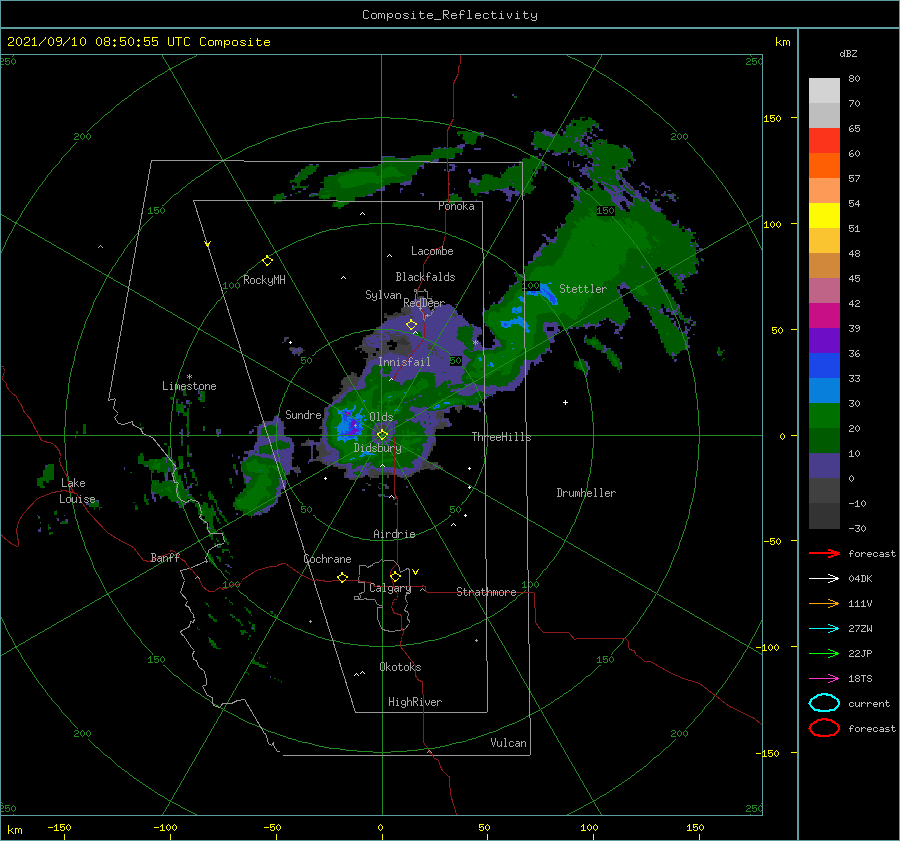Select the light blue 33 dBZ swatch
Screen dimensions: 900x841
click(824, 390)
